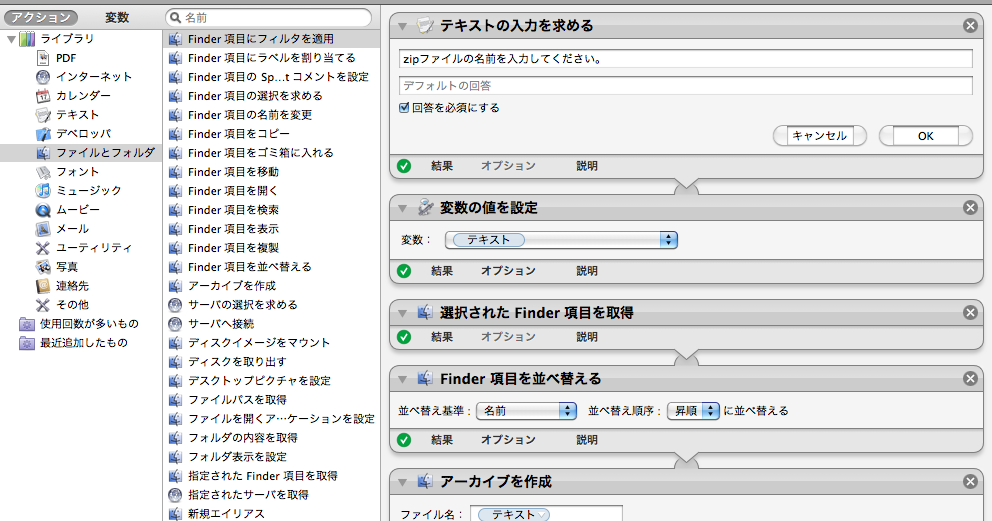The image size is (992, 521).
Task: Select Finder 項目の名前を変更 action
Action: (271, 115)
